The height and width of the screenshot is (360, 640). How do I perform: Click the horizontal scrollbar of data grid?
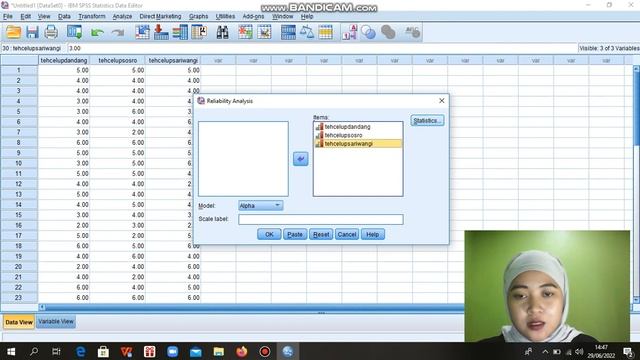click(x=252, y=307)
